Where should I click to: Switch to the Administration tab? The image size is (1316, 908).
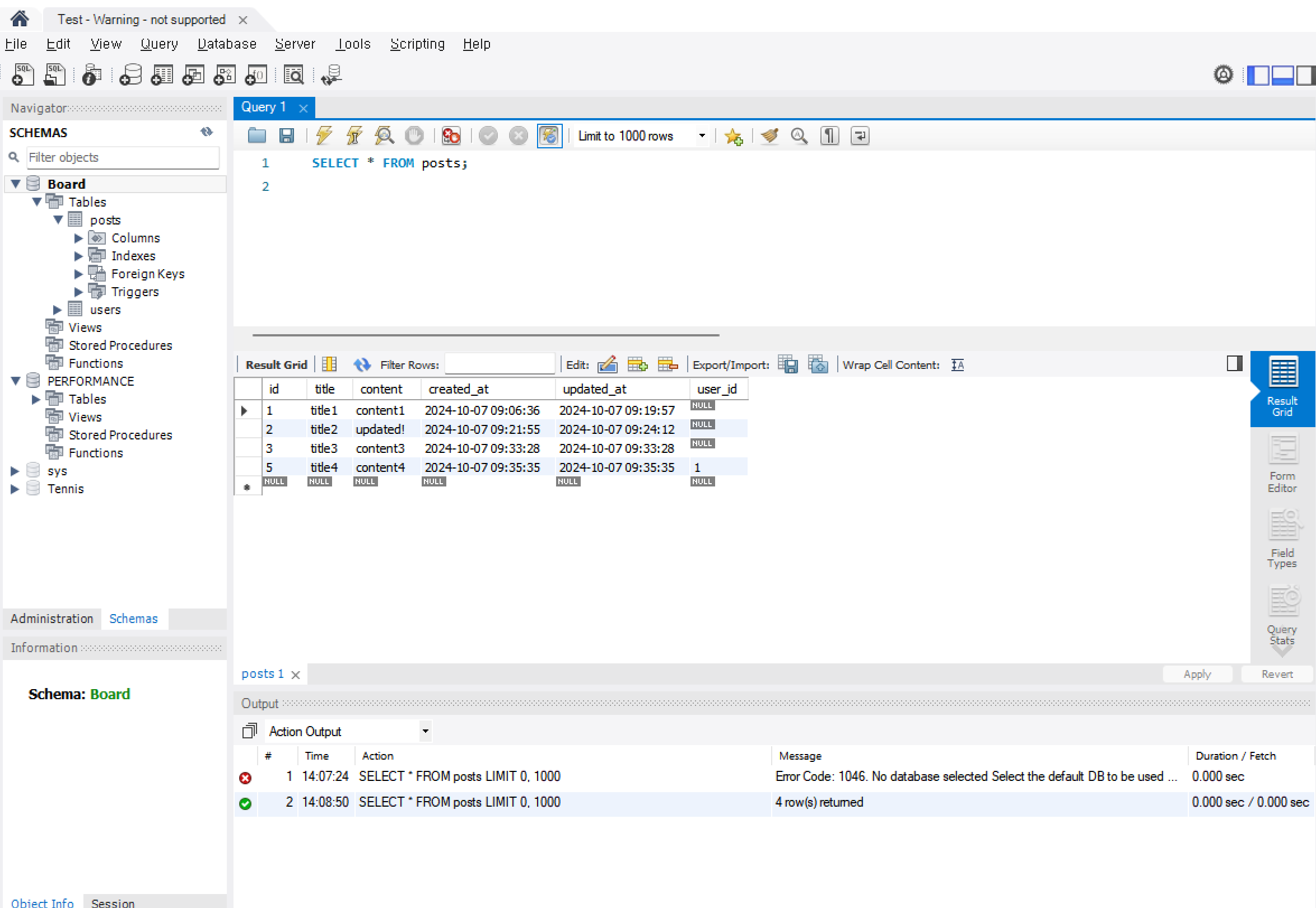pyautogui.click(x=52, y=619)
